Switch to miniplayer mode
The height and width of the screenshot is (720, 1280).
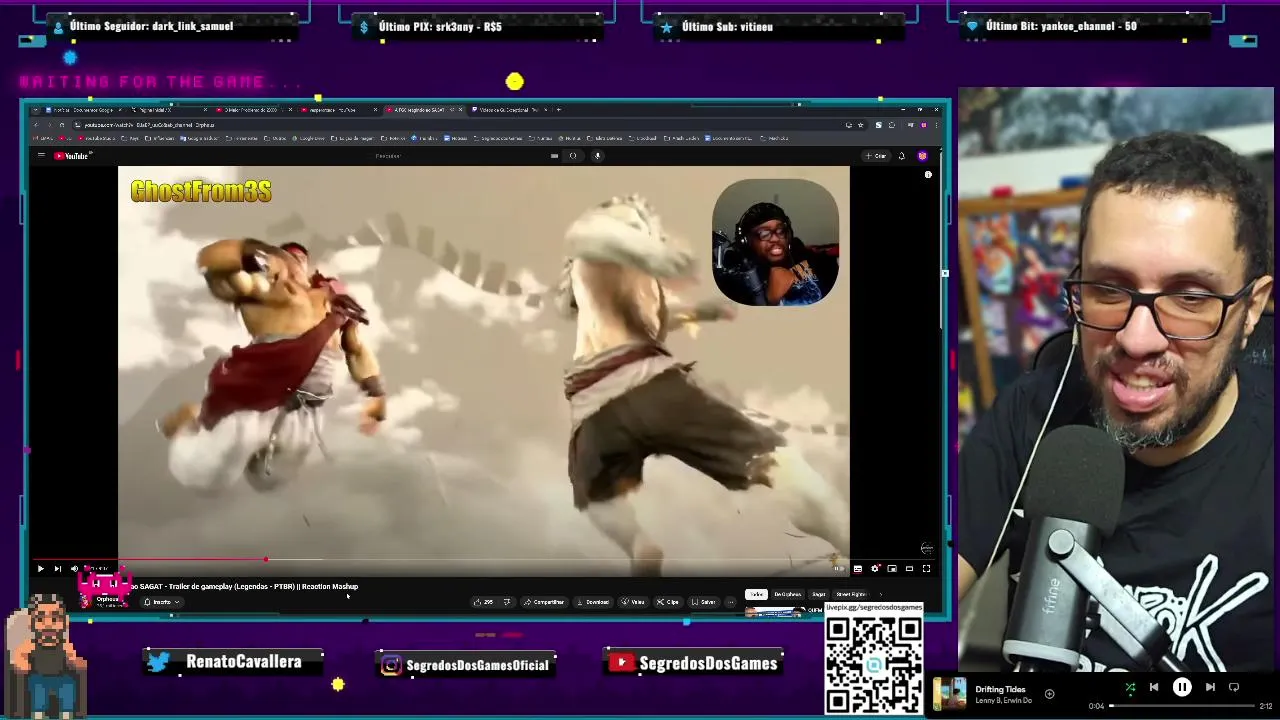pyautogui.click(x=892, y=568)
